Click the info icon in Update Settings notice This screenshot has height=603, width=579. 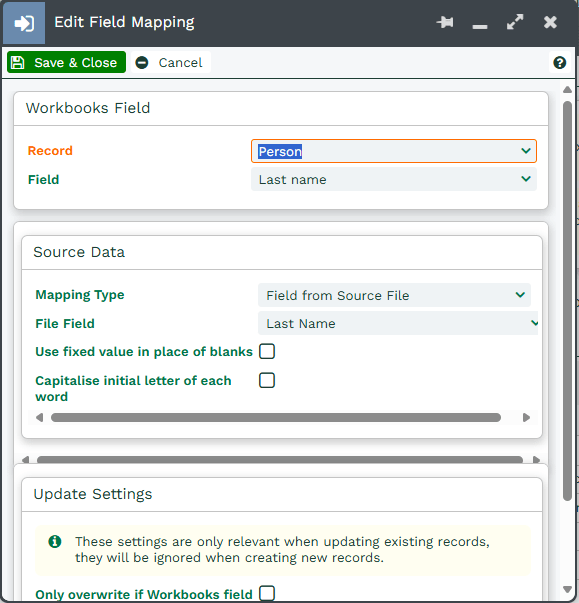[55, 541]
